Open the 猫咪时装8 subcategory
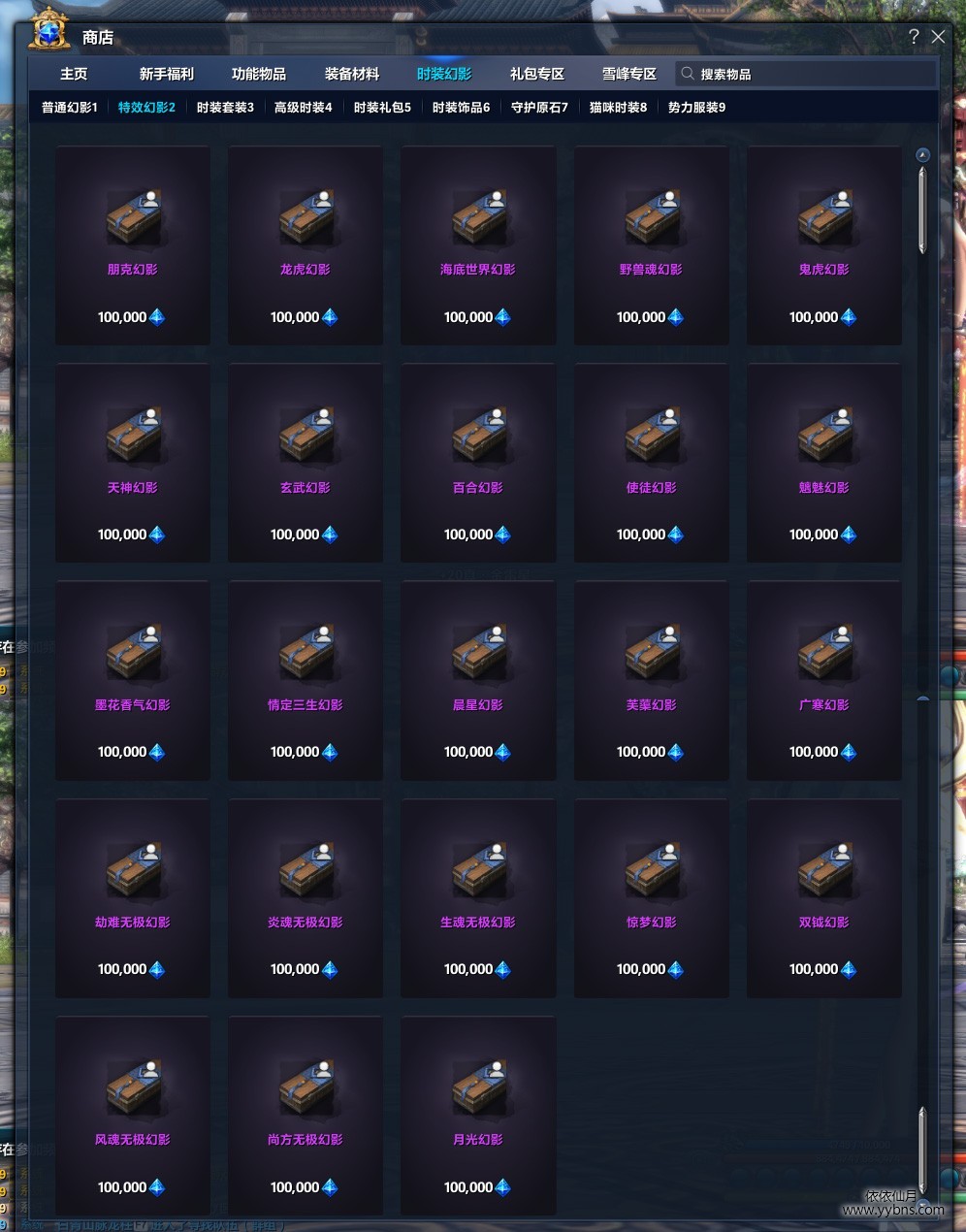The image size is (966, 1232). coord(618,108)
